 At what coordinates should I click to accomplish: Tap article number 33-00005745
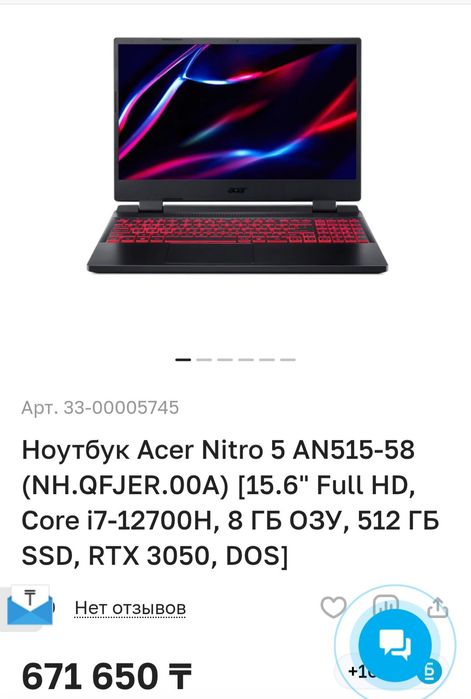[x=100, y=407]
